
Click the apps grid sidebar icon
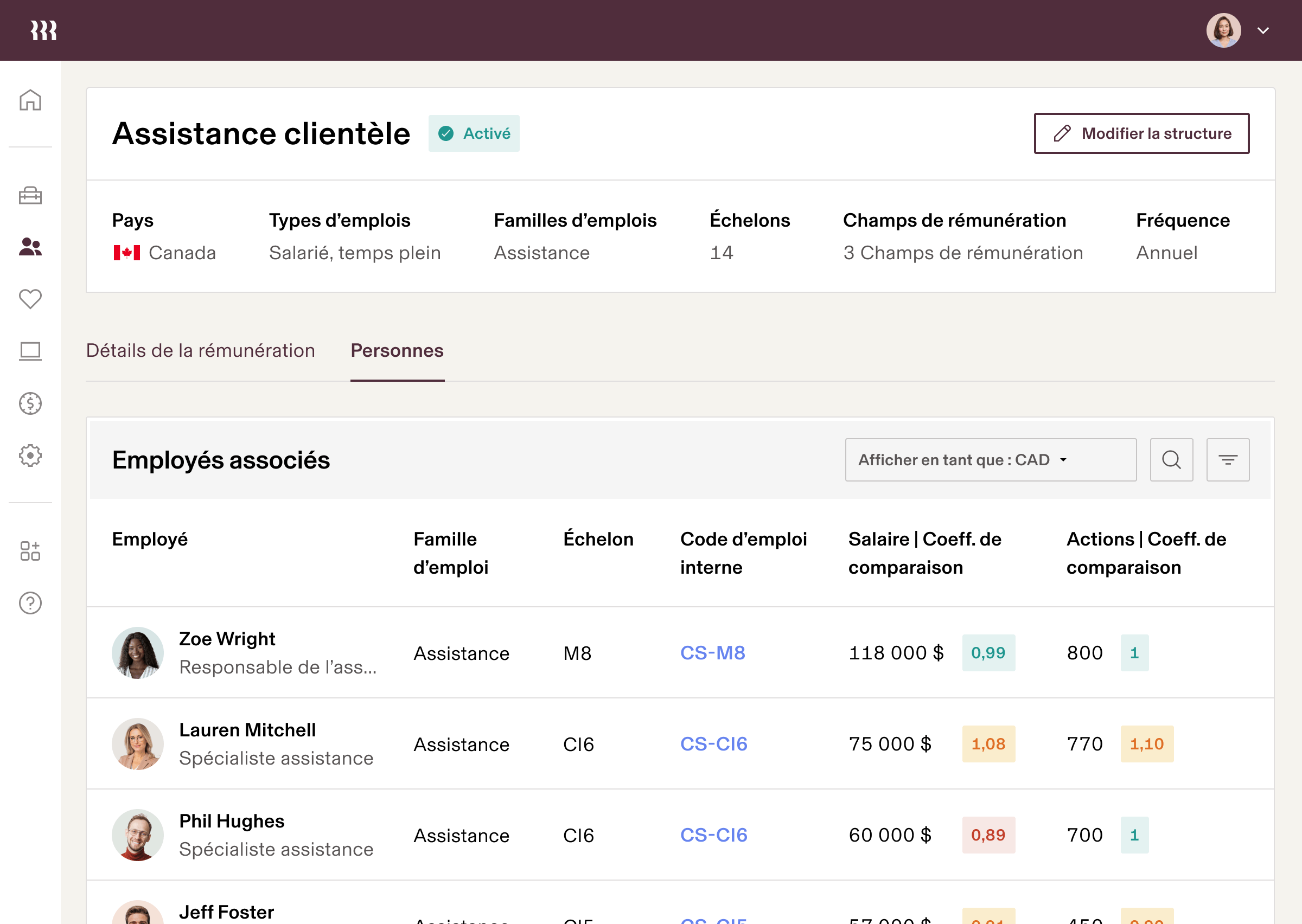(x=30, y=551)
